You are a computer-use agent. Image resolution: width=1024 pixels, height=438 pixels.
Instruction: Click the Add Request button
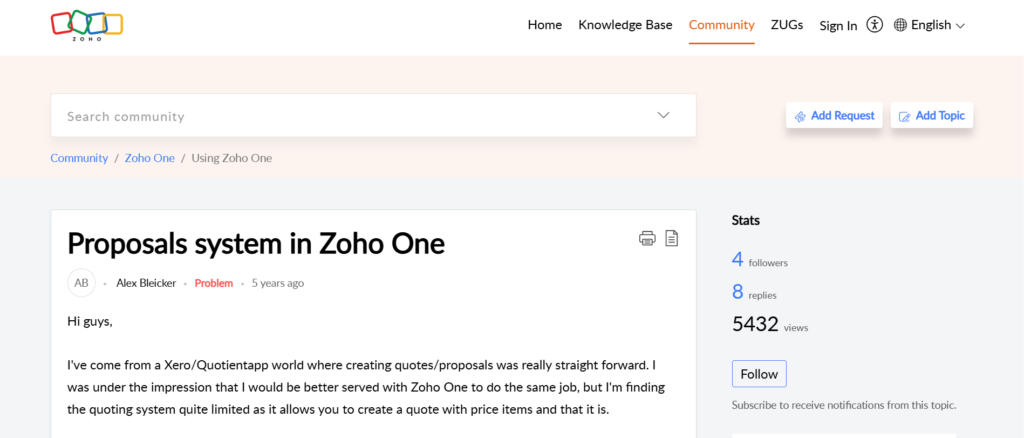point(834,116)
